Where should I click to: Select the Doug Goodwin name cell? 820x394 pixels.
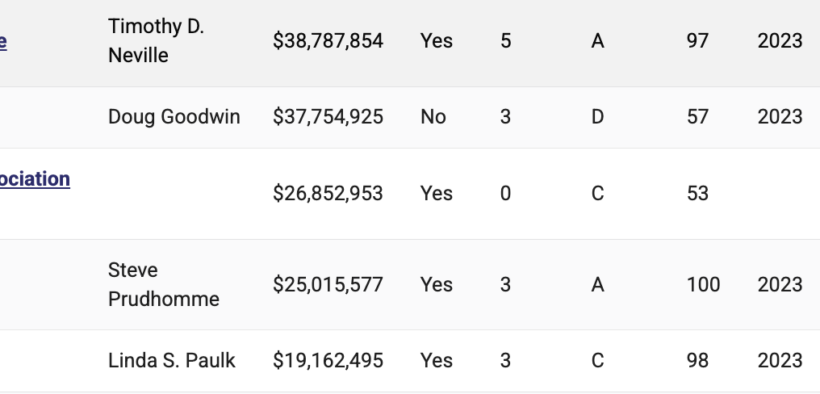click(174, 117)
